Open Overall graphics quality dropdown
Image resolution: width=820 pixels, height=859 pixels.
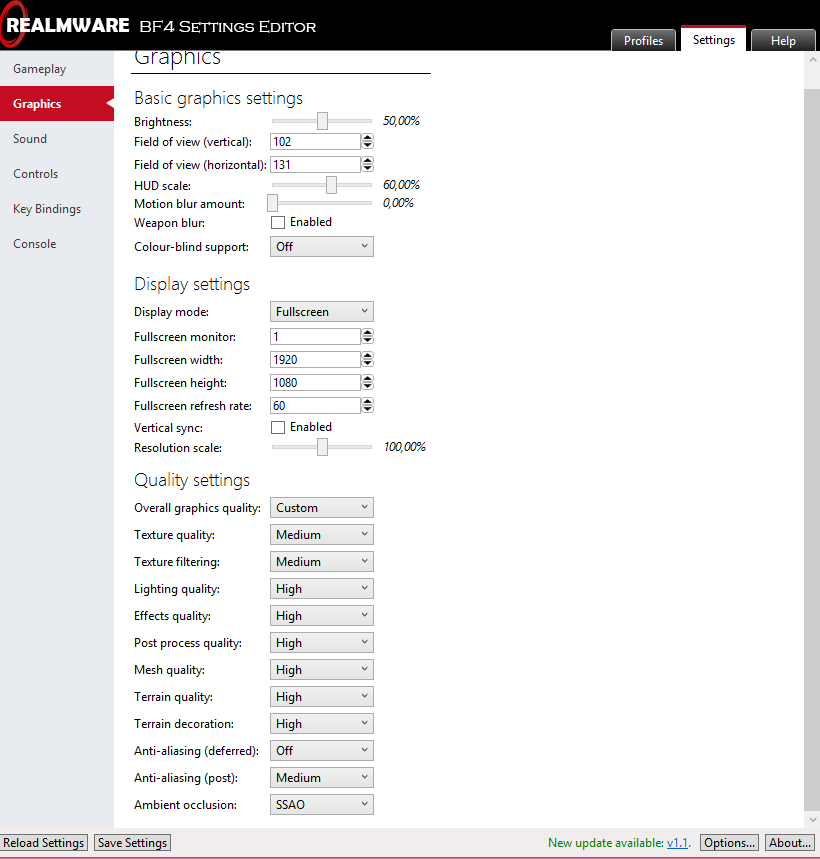click(322, 508)
